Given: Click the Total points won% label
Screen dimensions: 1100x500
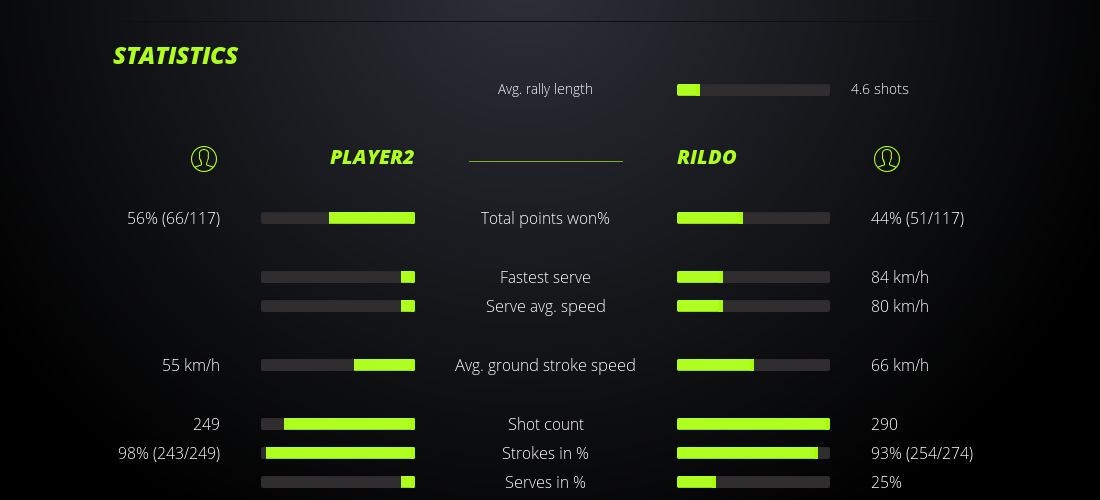Looking at the screenshot, I should [x=545, y=218].
